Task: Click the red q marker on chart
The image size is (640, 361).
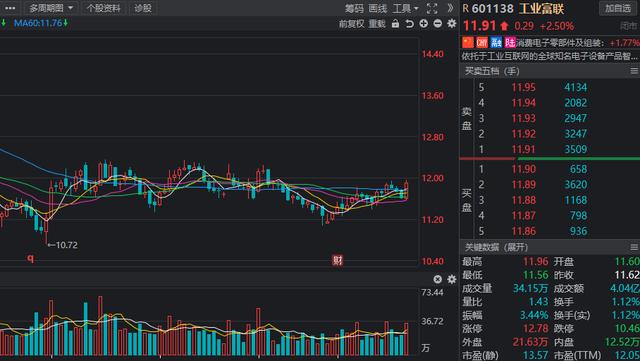Action: click(x=30, y=258)
